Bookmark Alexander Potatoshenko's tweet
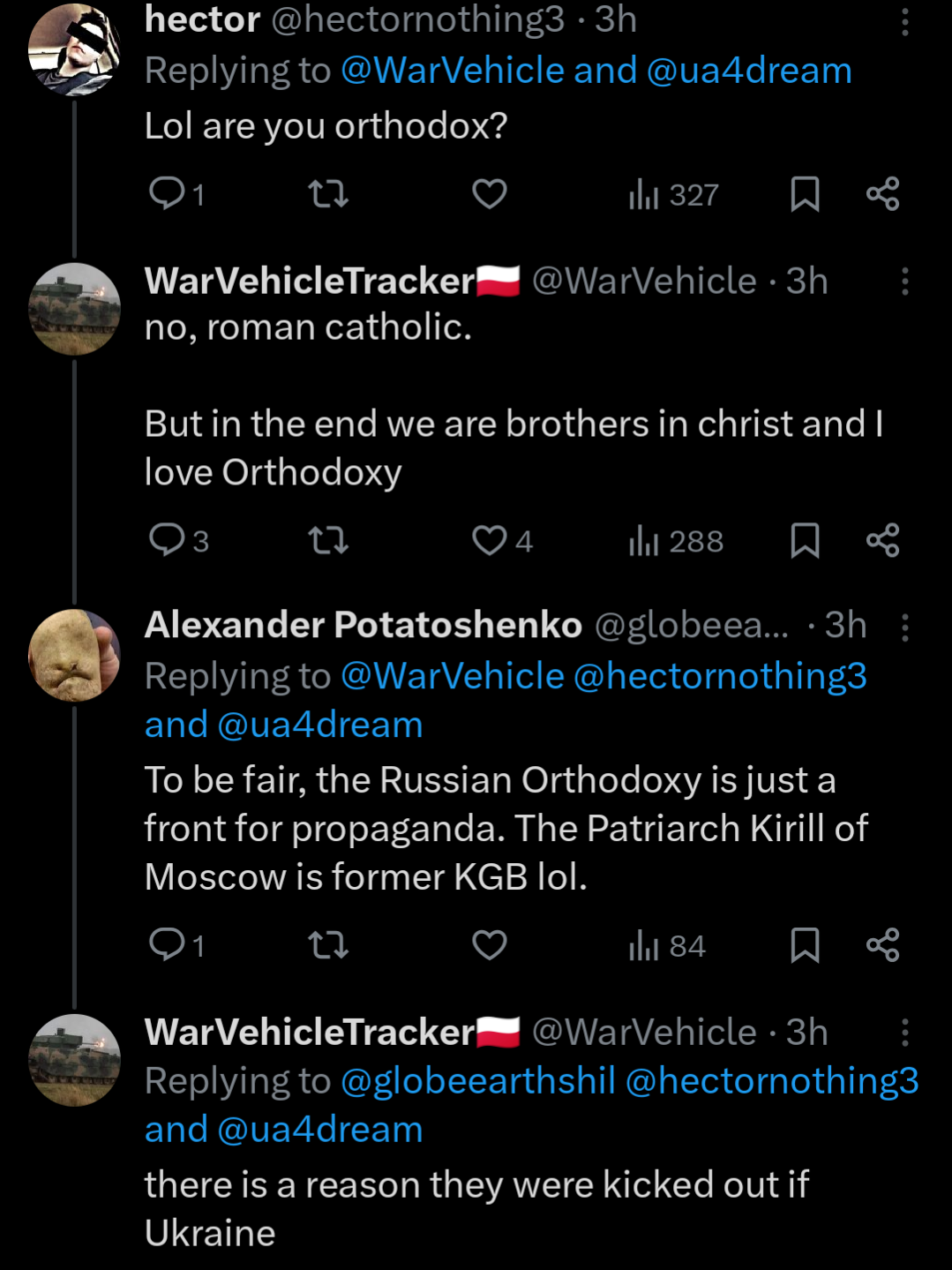This screenshot has width=952, height=1270. (x=805, y=945)
